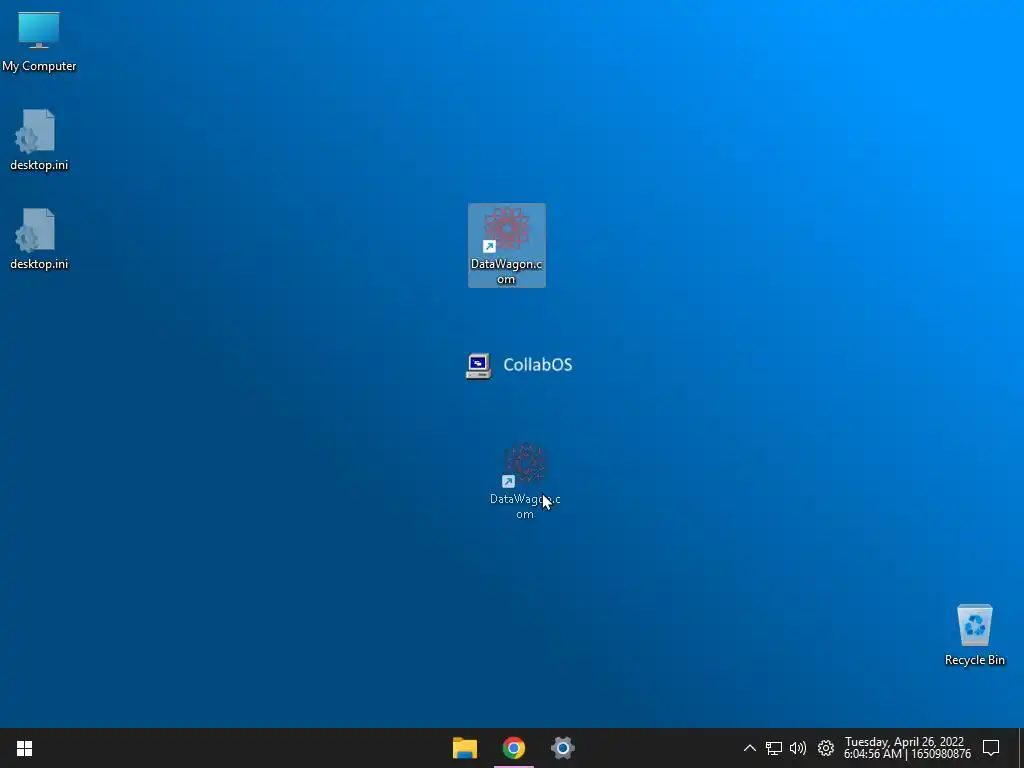Open the clock showing Tuesday, April 26, 2022
The width and height of the screenshot is (1024, 768).
coord(907,748)
